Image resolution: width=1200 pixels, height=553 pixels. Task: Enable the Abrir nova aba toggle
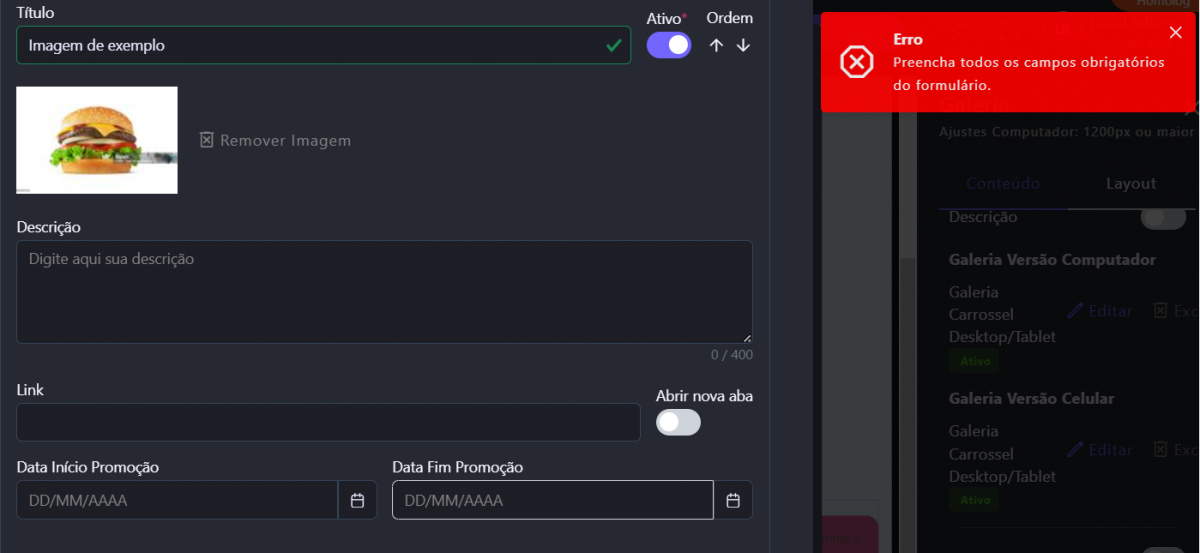678,423
